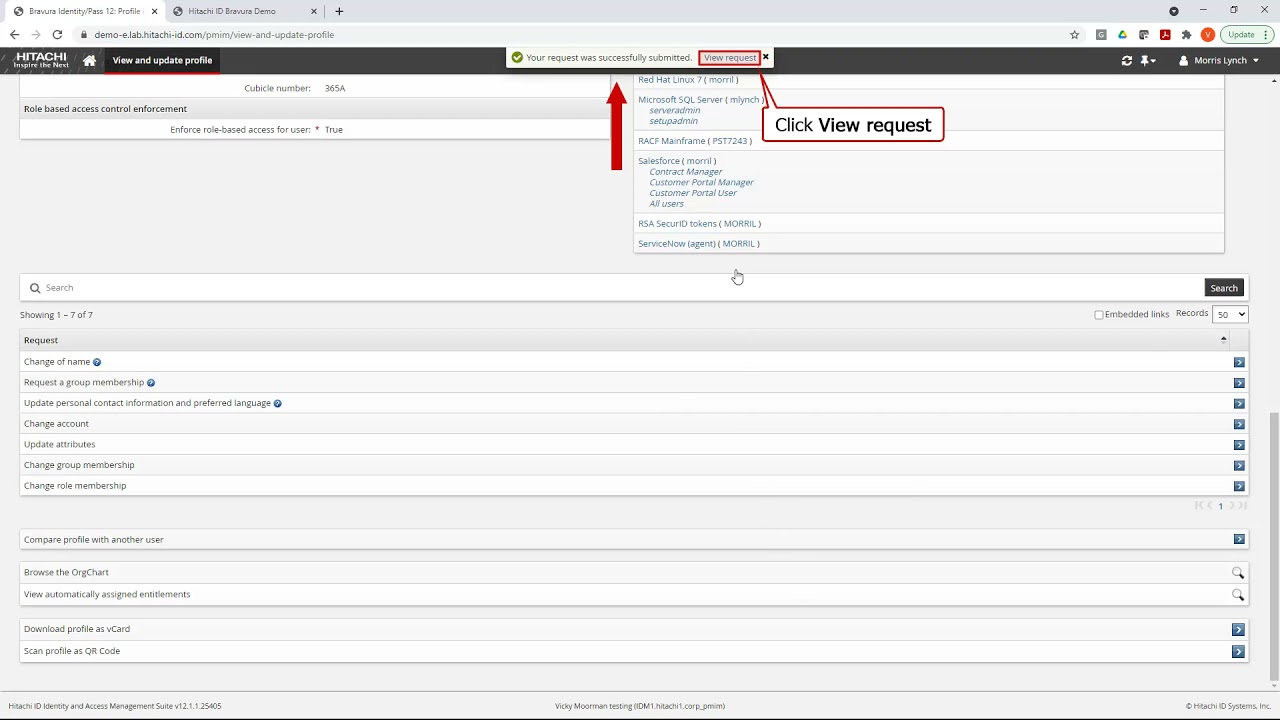Click arrow icon for Update attributes
This screenshot has height=720, width=1280.
[x=1239, y=445]
